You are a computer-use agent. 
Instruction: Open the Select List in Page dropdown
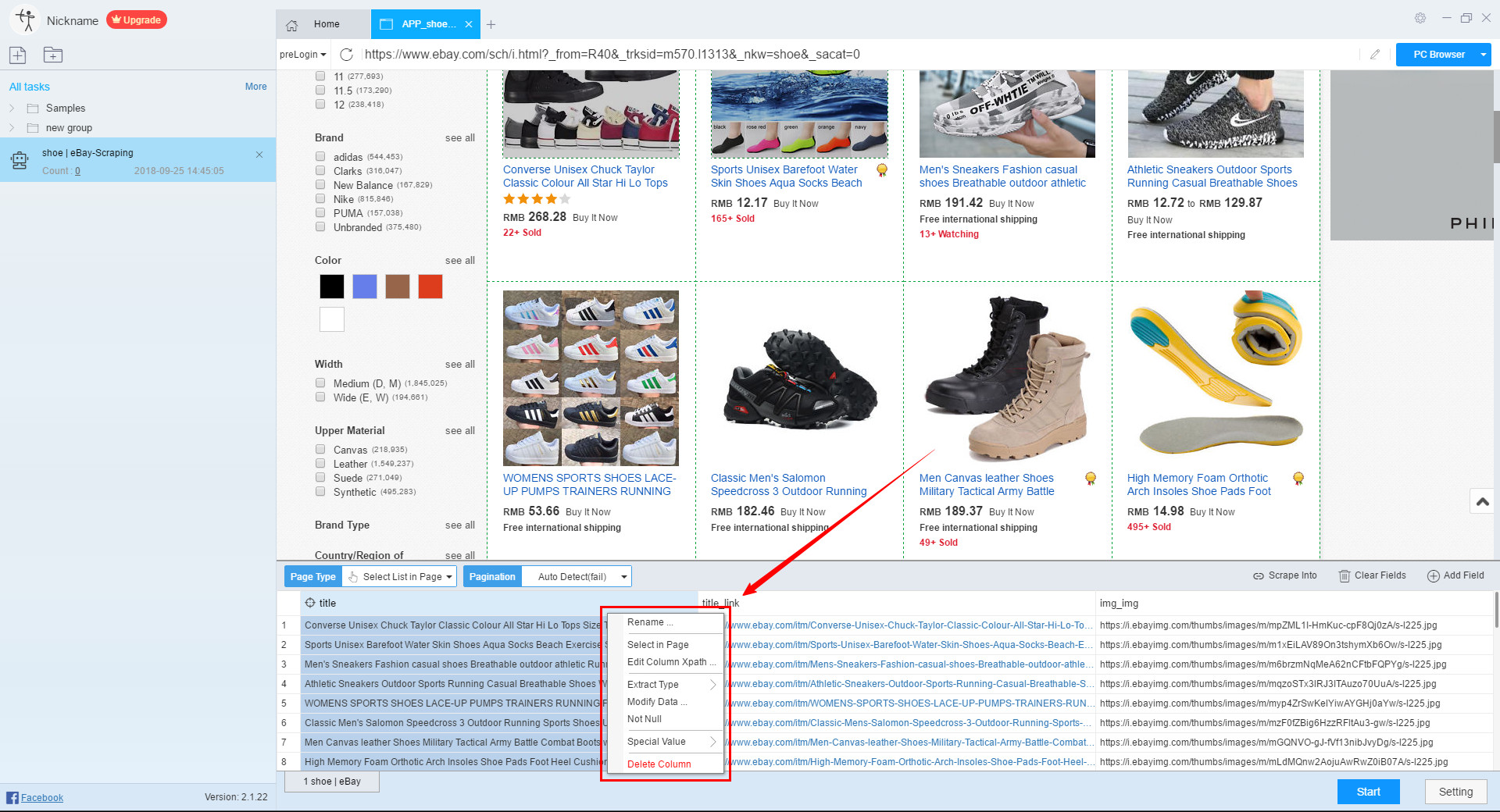[400, 577]
